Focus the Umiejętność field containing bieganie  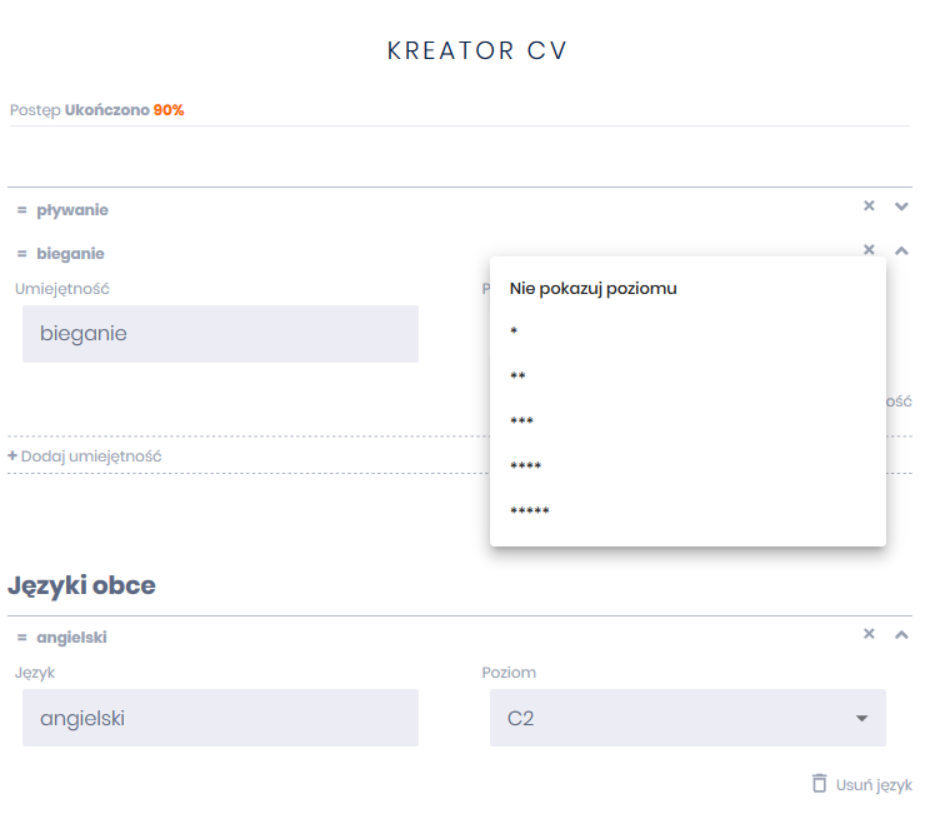point(220,334)
